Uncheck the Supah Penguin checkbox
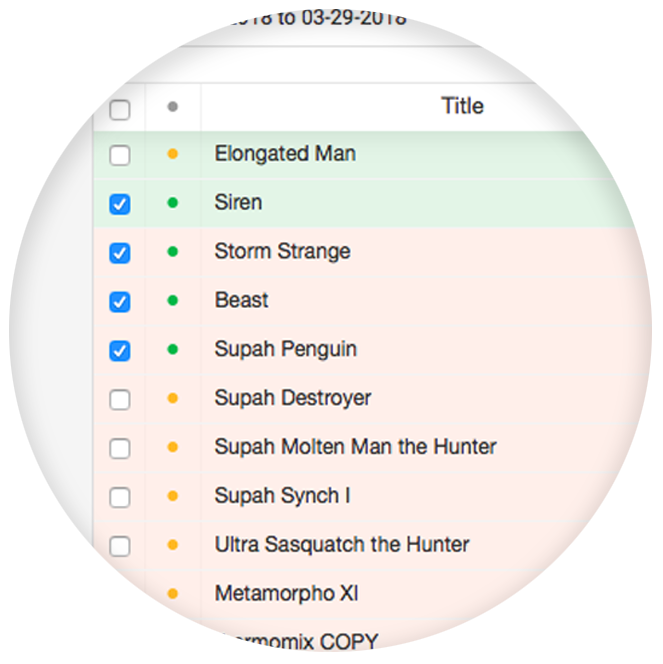Screen dimensions: 663x664 120,351
